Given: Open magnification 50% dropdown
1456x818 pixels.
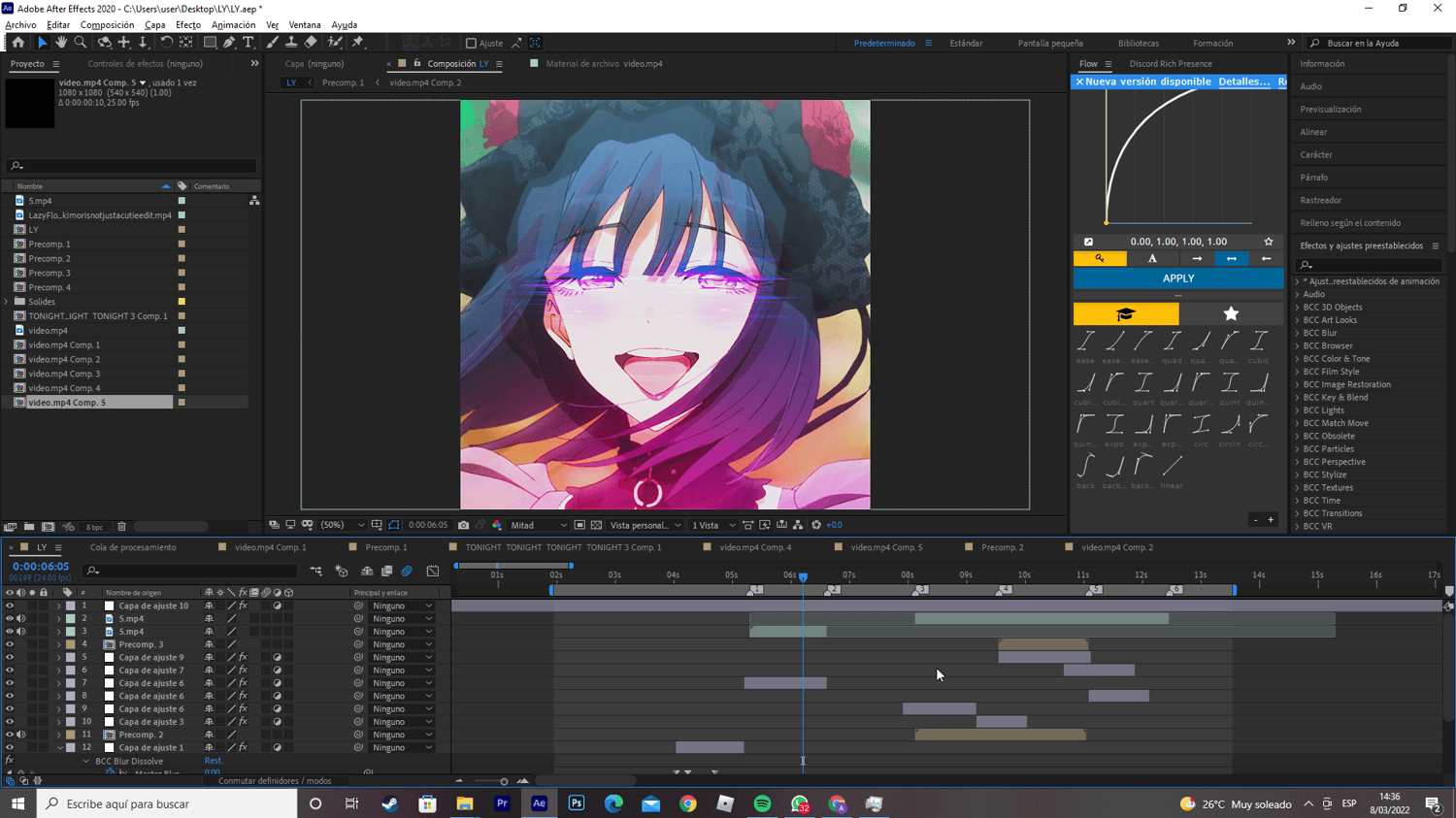Looking at the screenshot, I should [342, 525].
